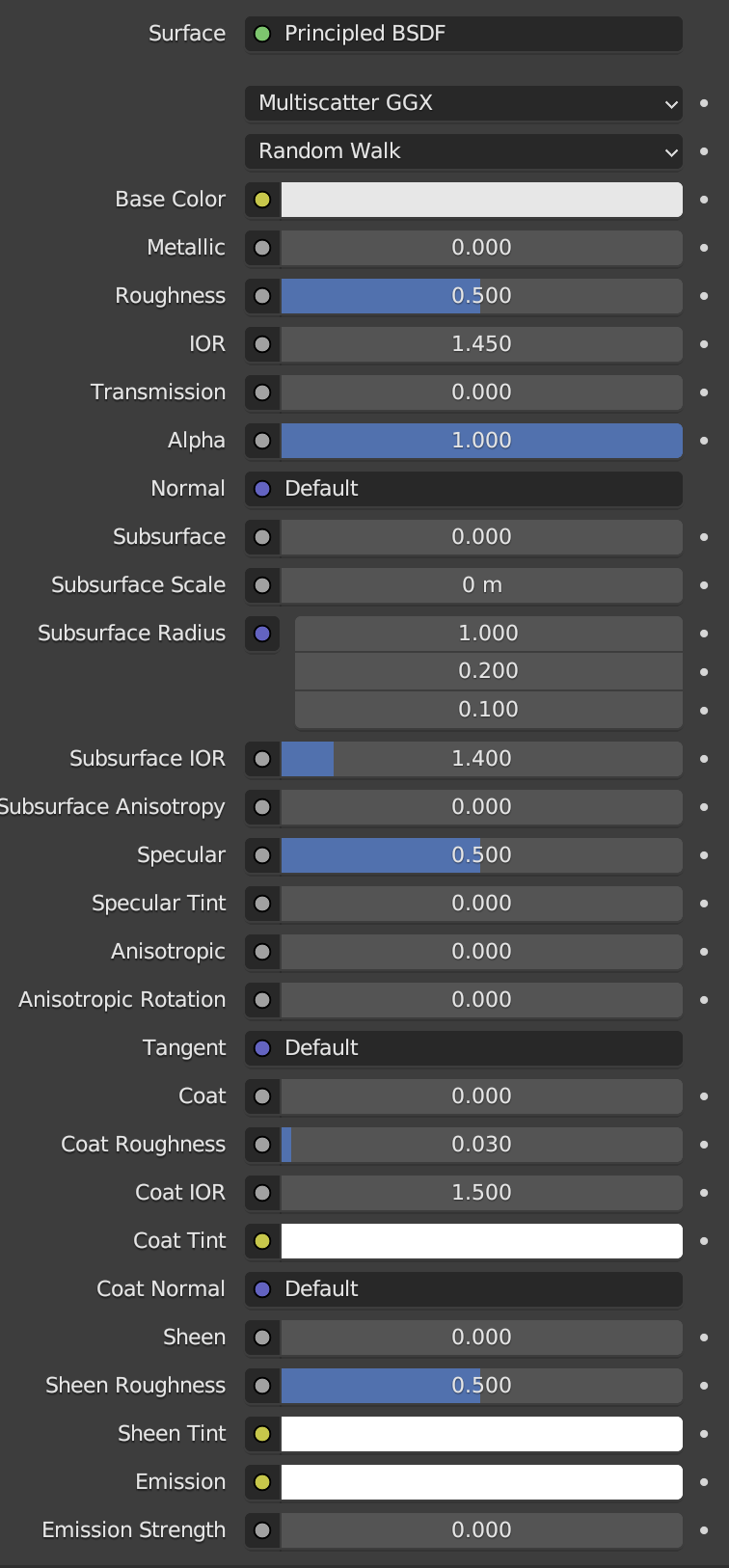
Task: Click the Specular 0.500 slider
Action: tap(482, 855)
